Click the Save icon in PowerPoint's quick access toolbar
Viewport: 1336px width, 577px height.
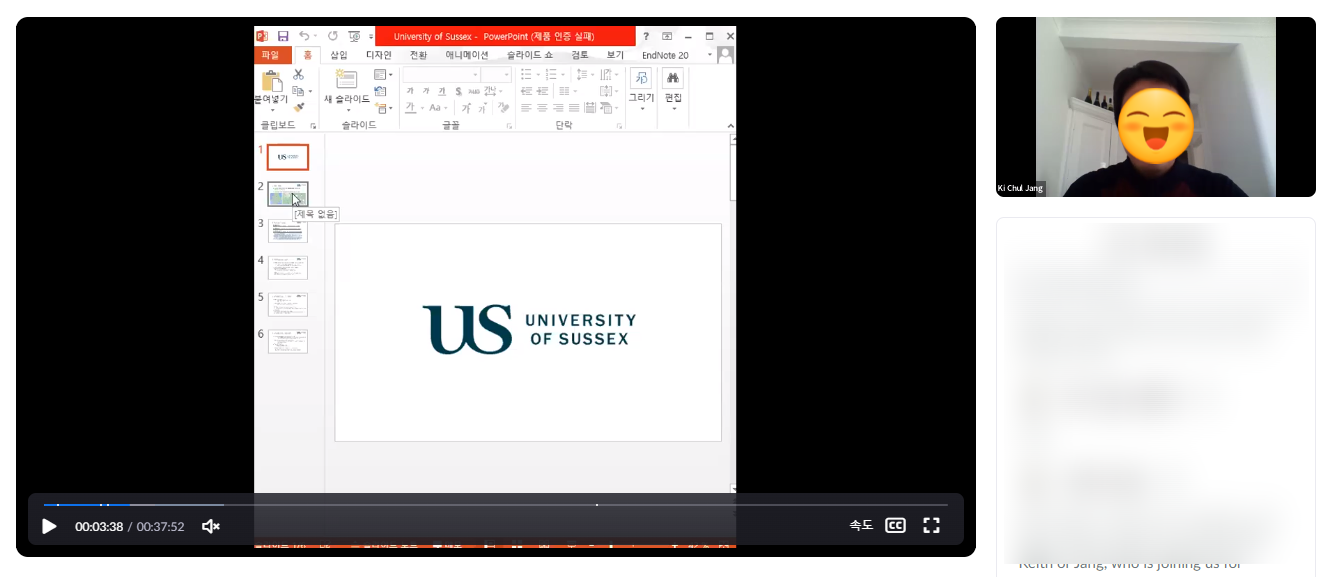click(283, 36)
